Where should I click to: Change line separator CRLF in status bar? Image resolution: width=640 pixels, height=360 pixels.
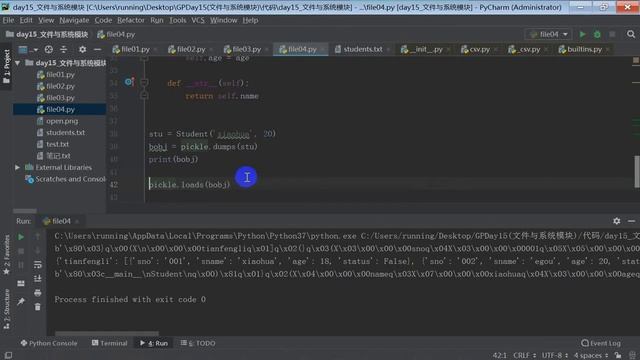click(x=524, y=356)
